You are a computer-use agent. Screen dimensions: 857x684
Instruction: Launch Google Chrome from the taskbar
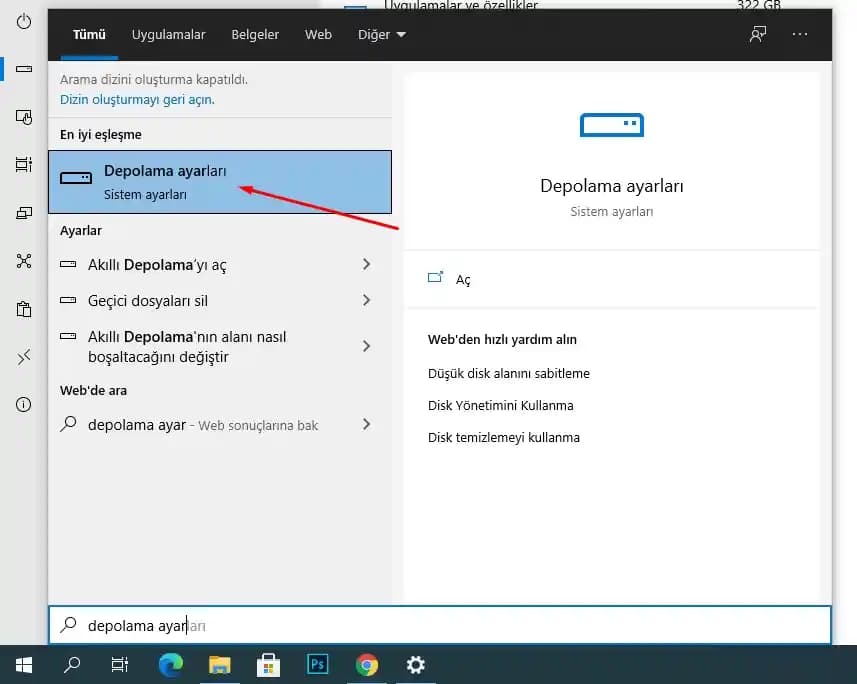(x=367, y=663)
